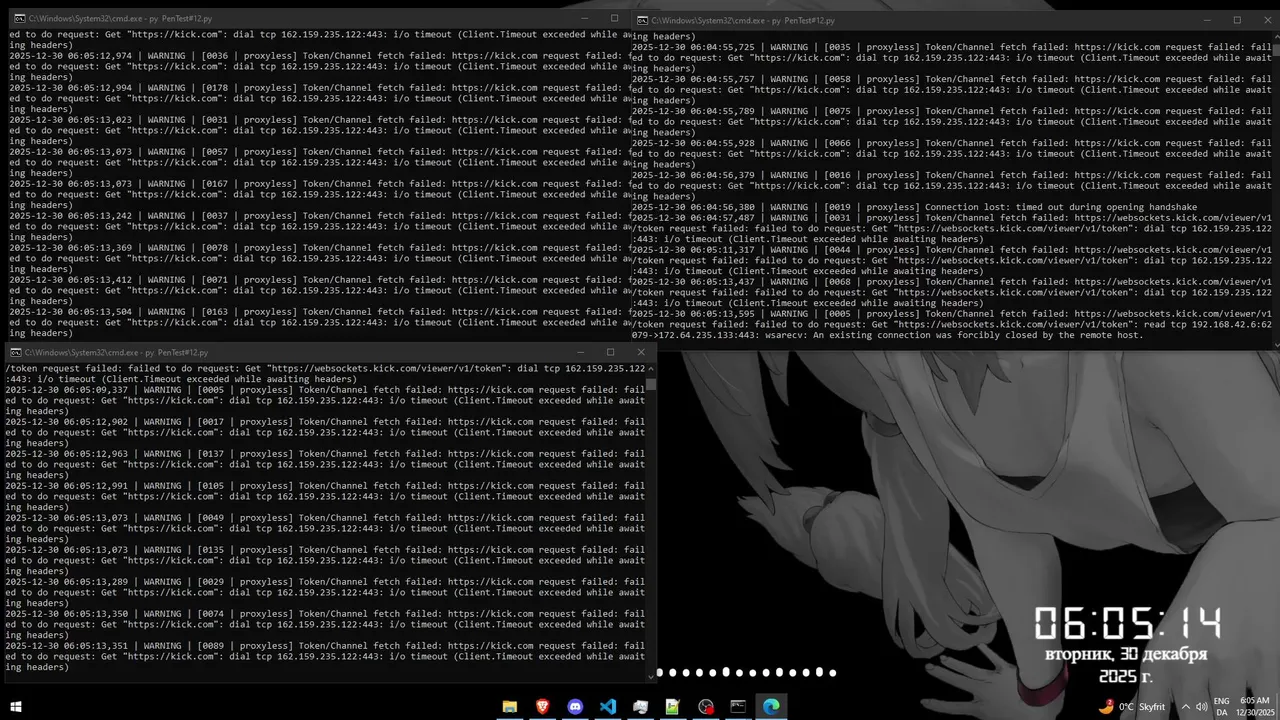This screenshot has width=1280, height=720.
Task: Open the volume control in system tray
Action: click(1202, 707)
